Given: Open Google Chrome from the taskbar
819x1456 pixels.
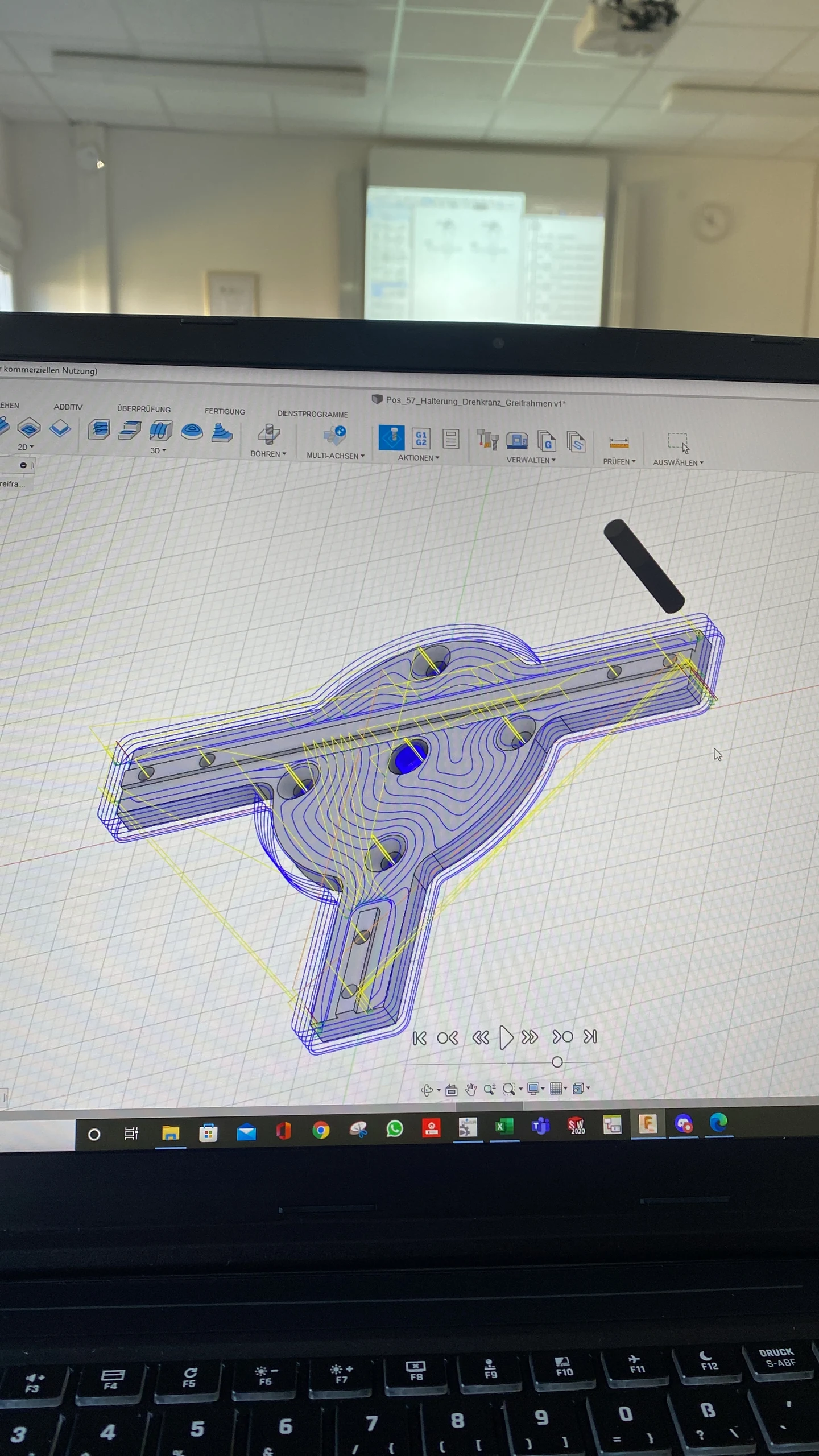Looking at the screenshot, I should point(321,1131).
